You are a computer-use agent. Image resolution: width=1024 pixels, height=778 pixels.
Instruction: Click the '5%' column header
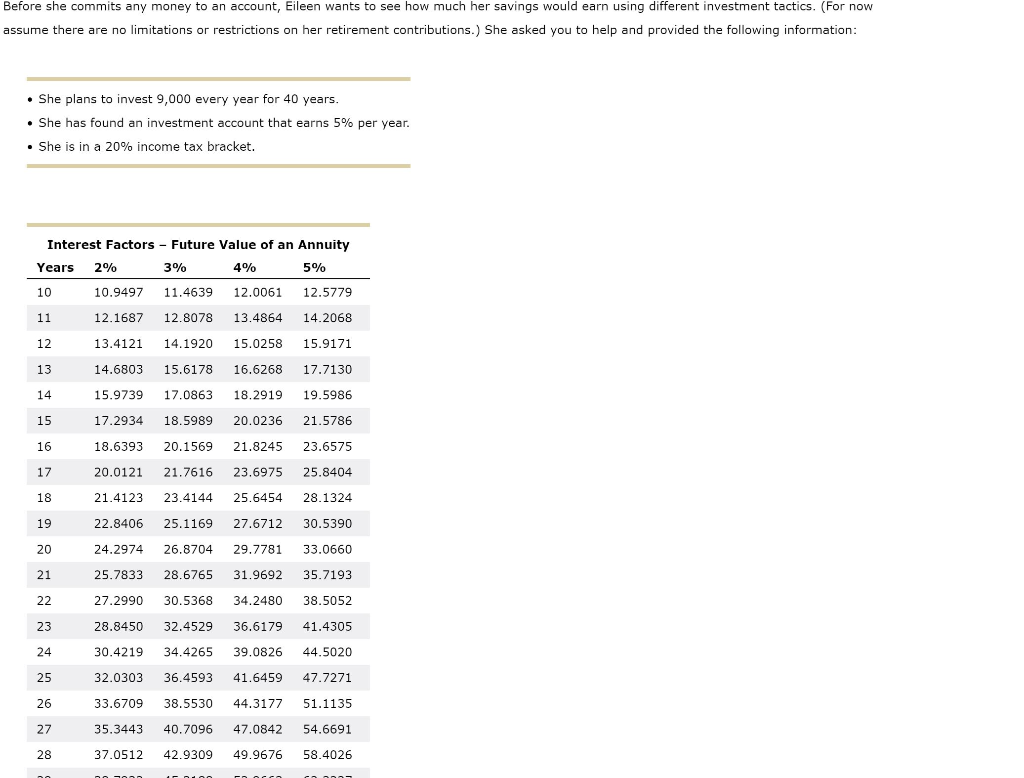(314, 268)
